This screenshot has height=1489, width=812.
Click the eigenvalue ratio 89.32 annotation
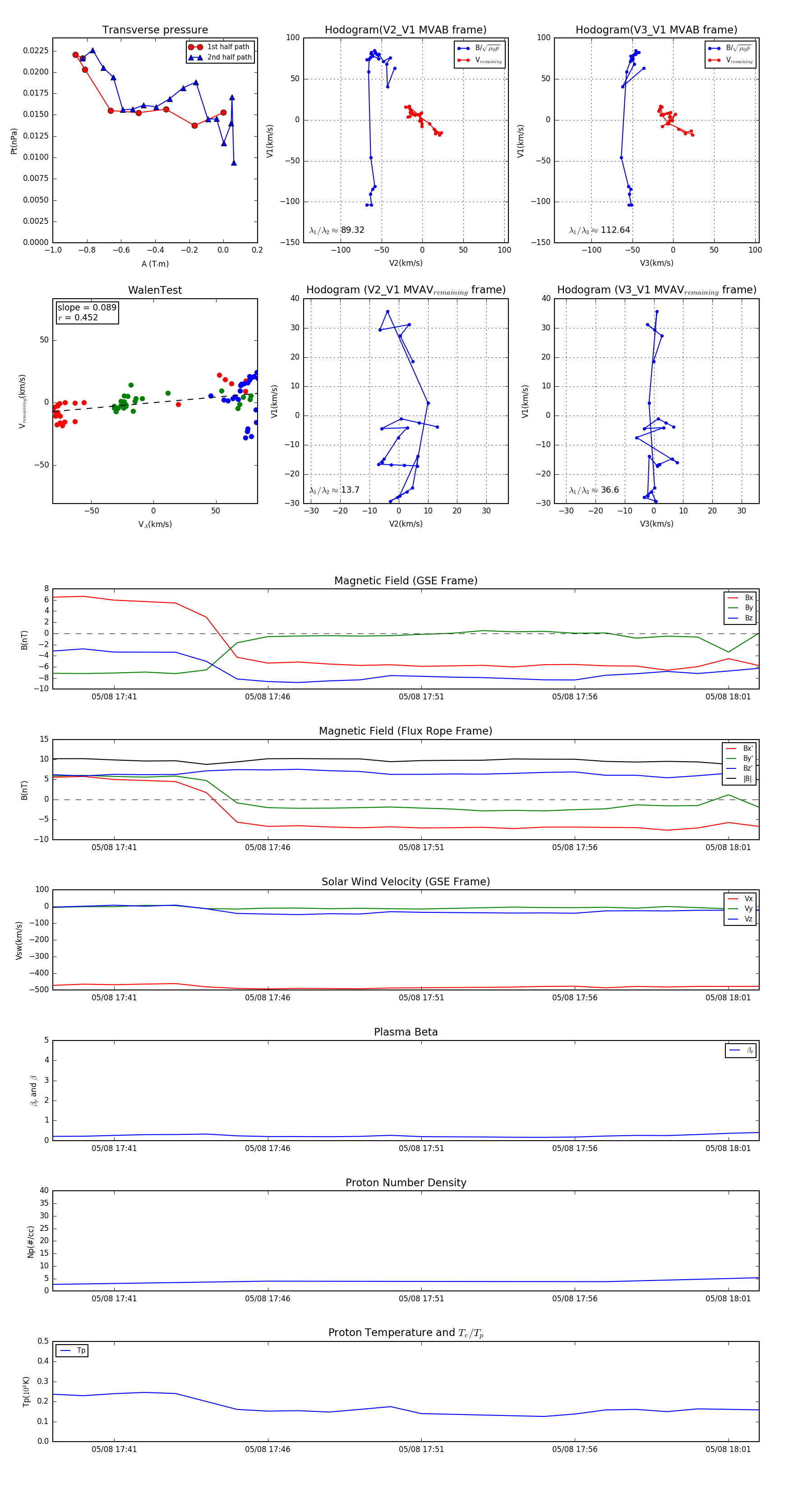point(337,230)
